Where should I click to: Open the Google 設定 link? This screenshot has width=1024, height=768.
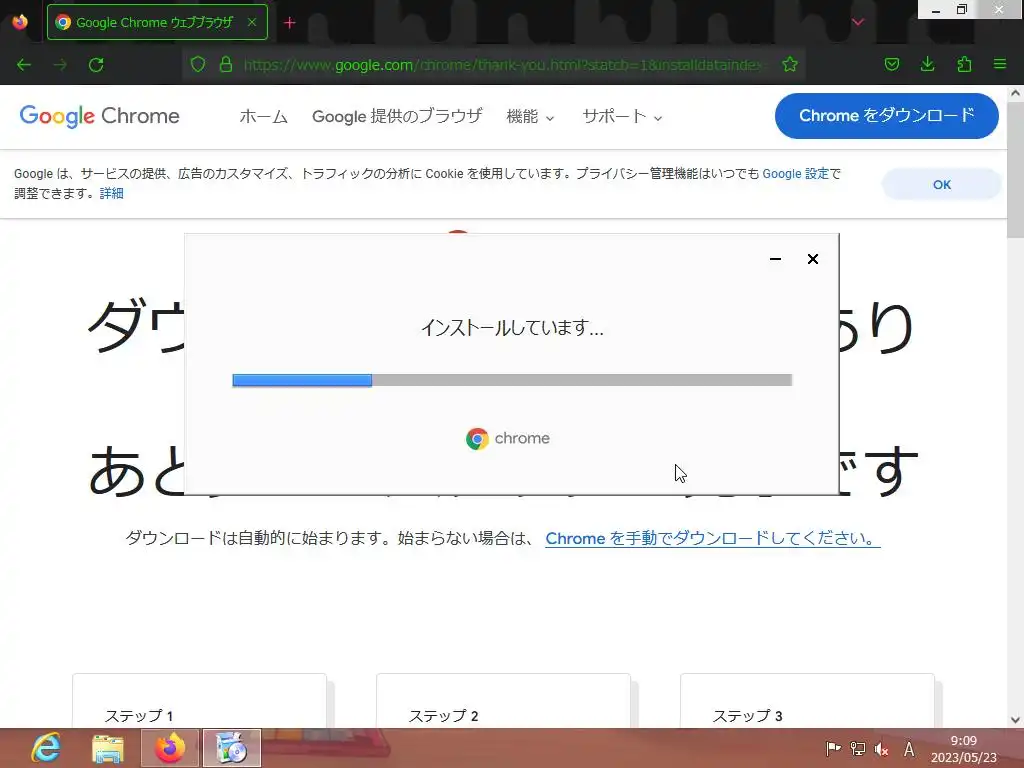point(795,174)
